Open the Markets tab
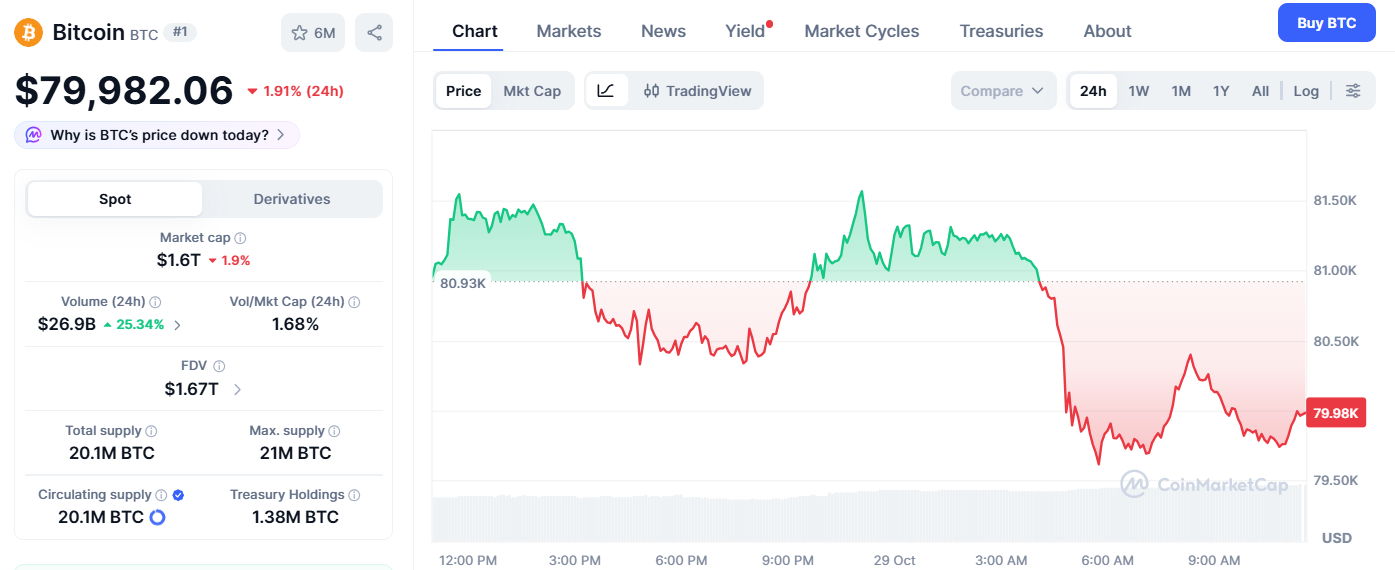 pos(569,31)
